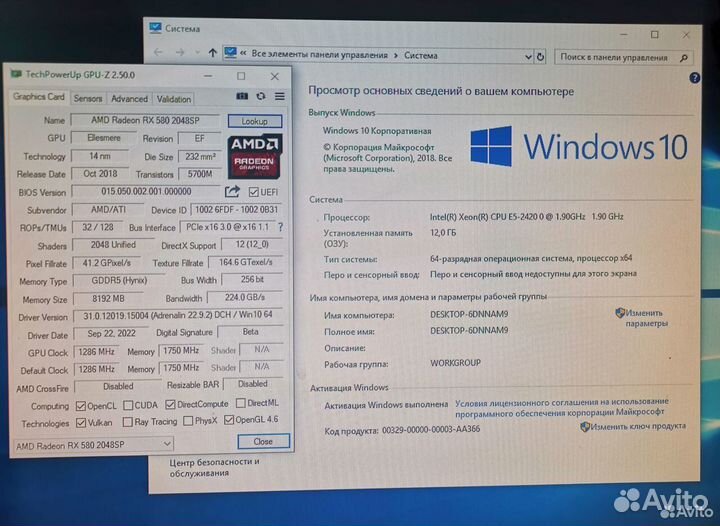Click the GPU-Z refresh icon

(x=260, y=97)
